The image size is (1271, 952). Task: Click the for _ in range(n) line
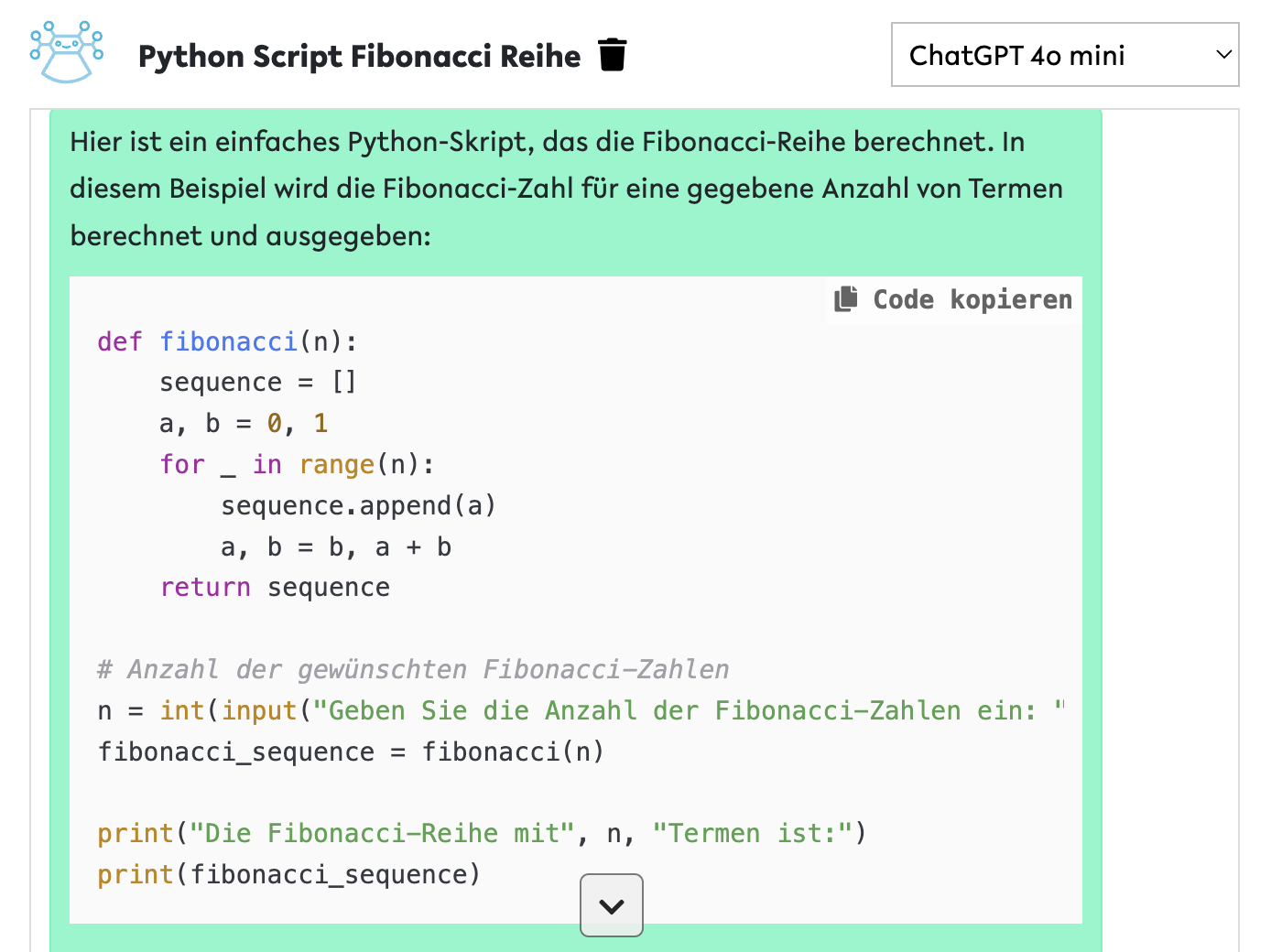(x=297, y=464)
